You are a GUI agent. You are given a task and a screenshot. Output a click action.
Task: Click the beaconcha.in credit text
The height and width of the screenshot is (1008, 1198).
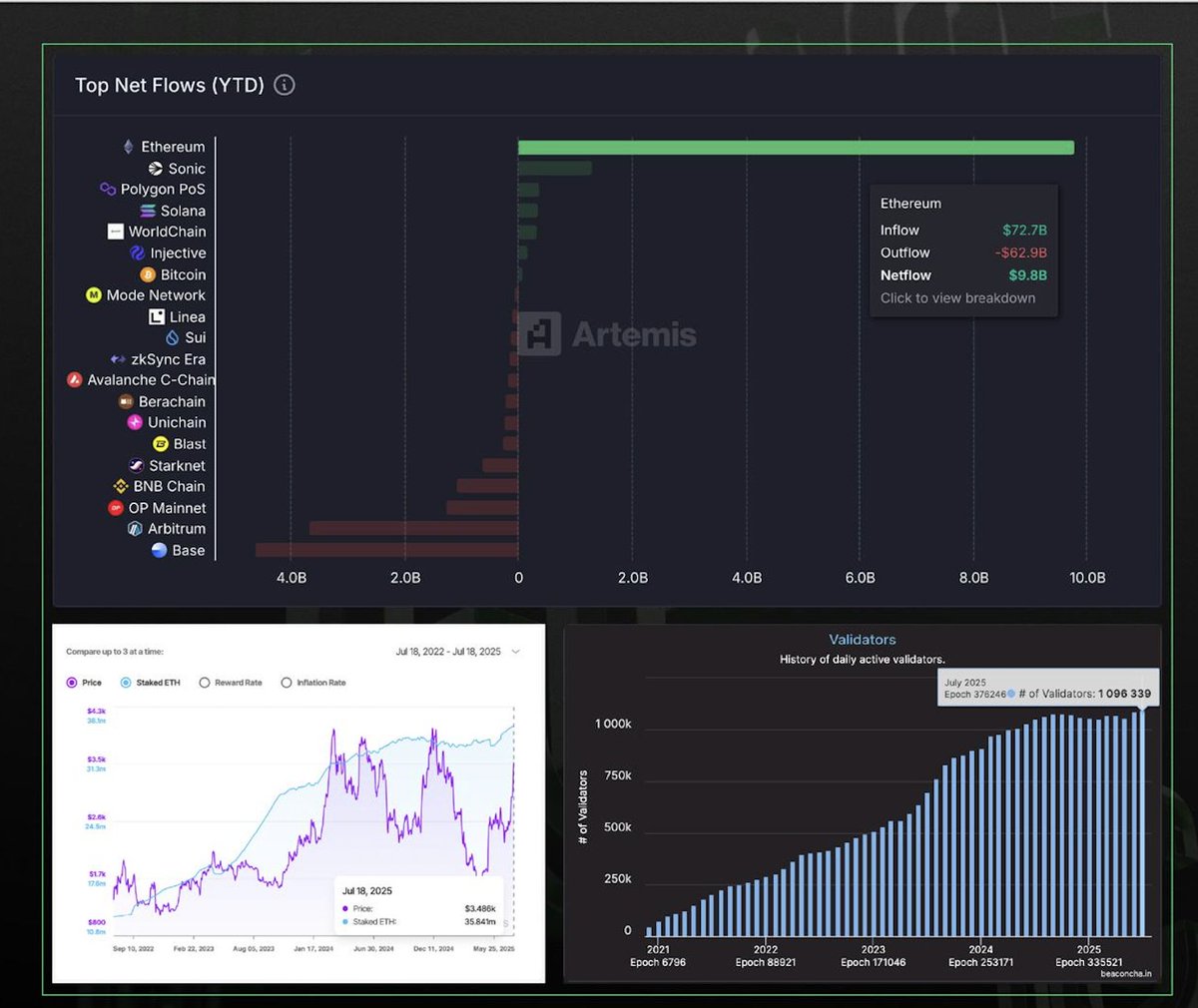[x=1126, y=974]
